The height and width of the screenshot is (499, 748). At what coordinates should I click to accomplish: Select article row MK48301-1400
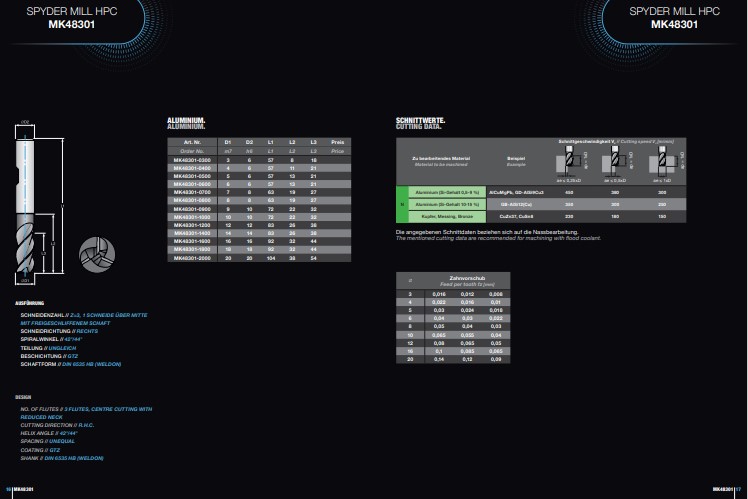(259, 234)
